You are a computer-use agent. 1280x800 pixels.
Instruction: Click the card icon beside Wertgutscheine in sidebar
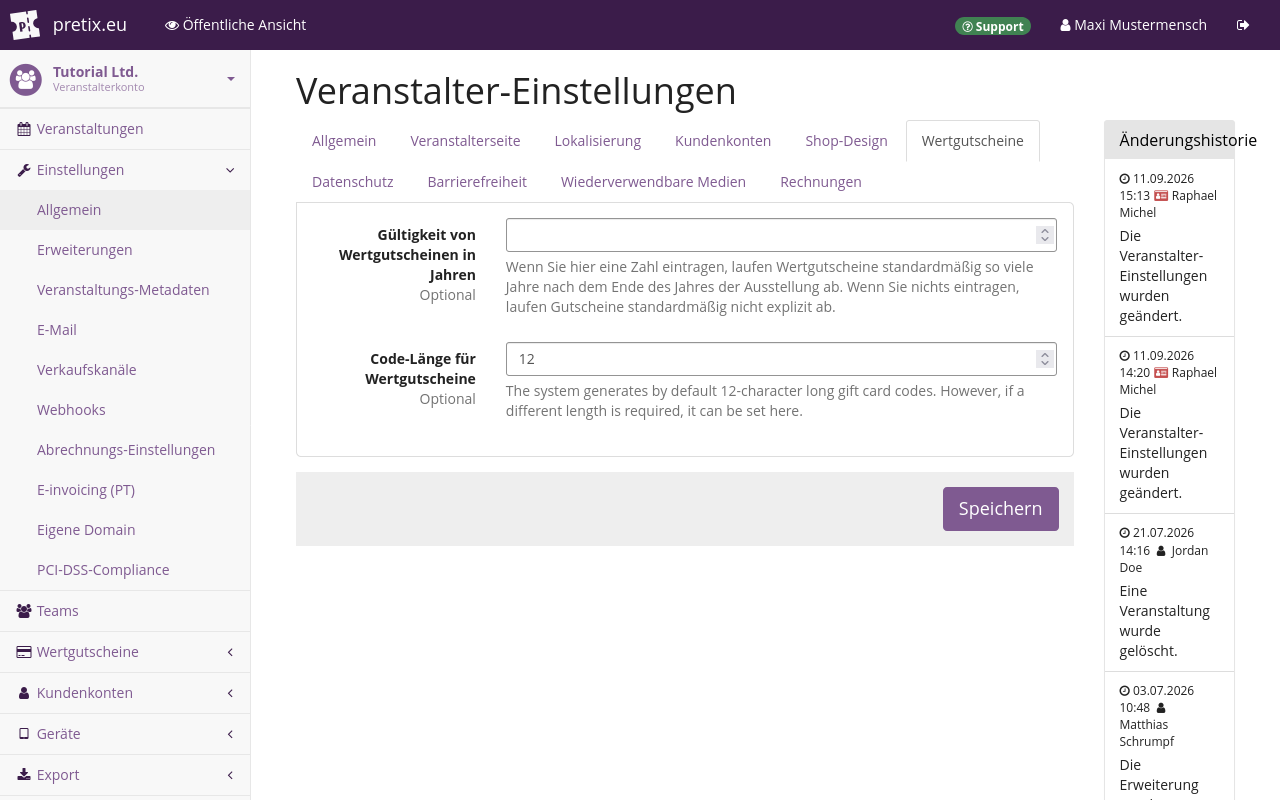coord(24,652)
